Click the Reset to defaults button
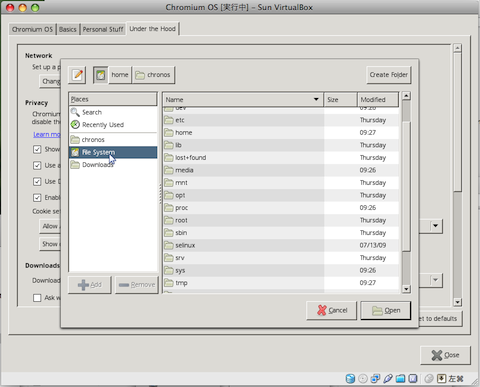 440,319
